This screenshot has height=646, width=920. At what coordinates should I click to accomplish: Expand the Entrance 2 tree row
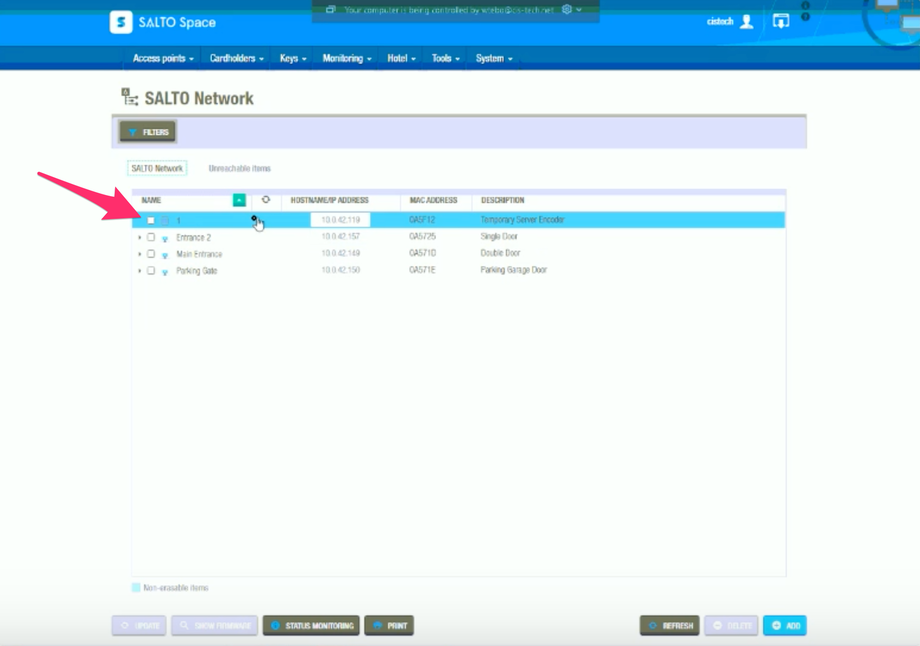pyautogui.click(x=140, y=237)
